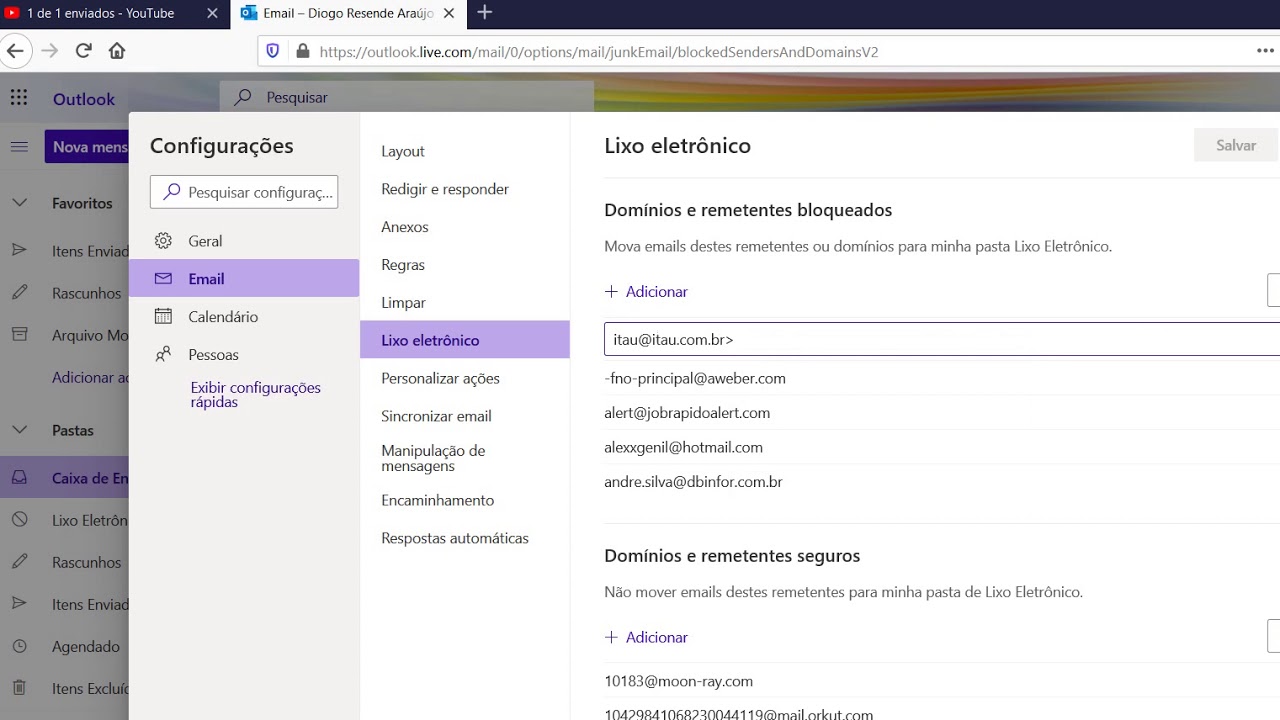Click the Nova mensagem button
This screenshot has width=1280, height=720.
pyautogui.click(x=87, y=146)
